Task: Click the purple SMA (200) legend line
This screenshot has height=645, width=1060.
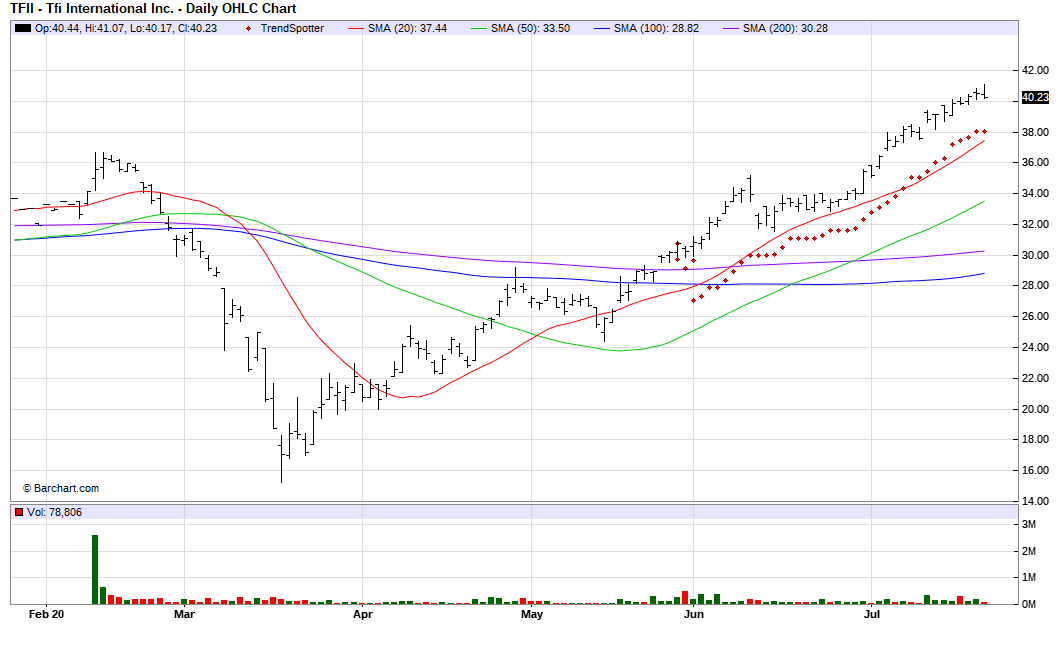Action: point(731,28)
